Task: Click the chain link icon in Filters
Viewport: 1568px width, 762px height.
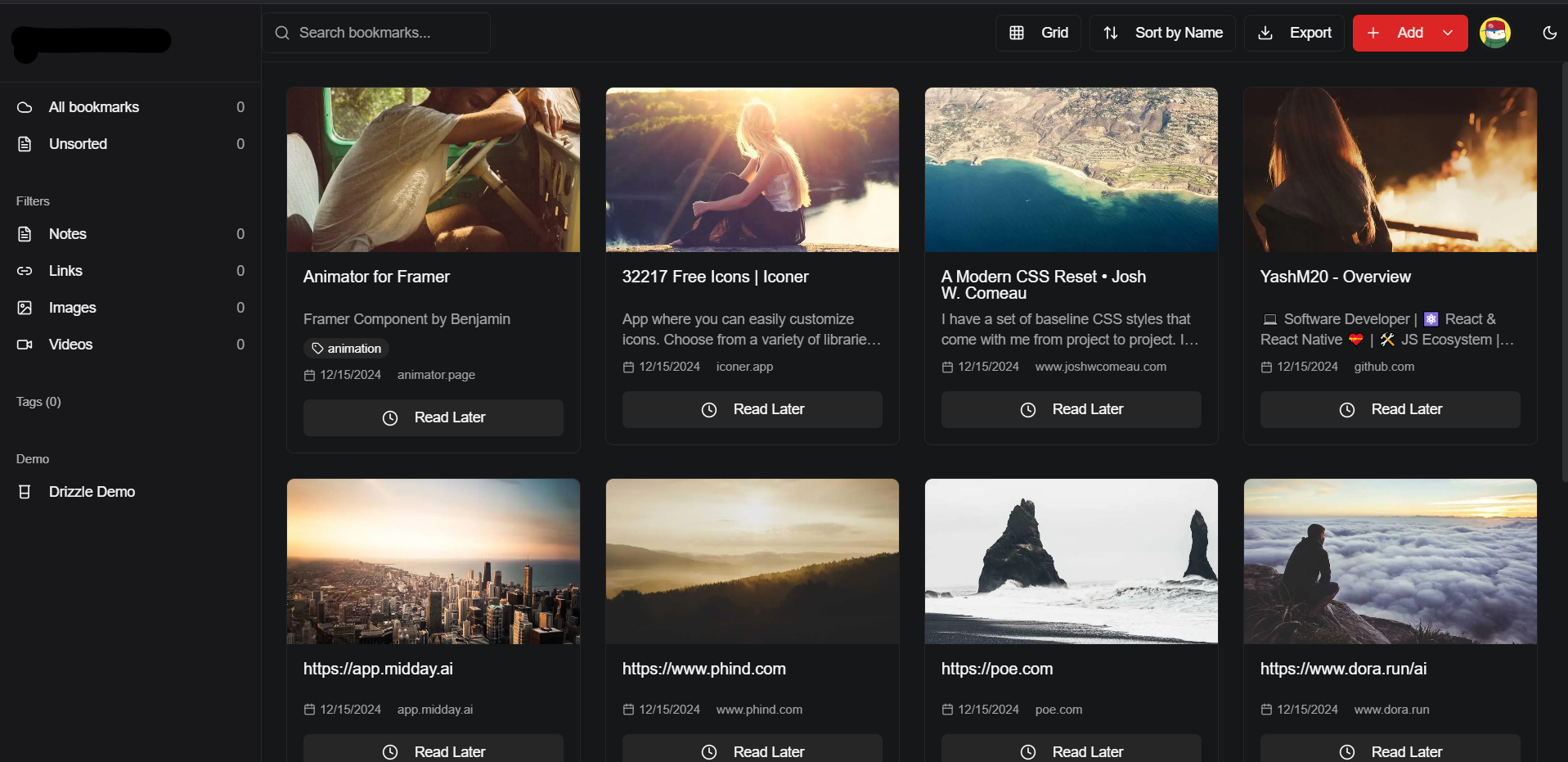Action: pyautogui.click(x=25, y=271)
